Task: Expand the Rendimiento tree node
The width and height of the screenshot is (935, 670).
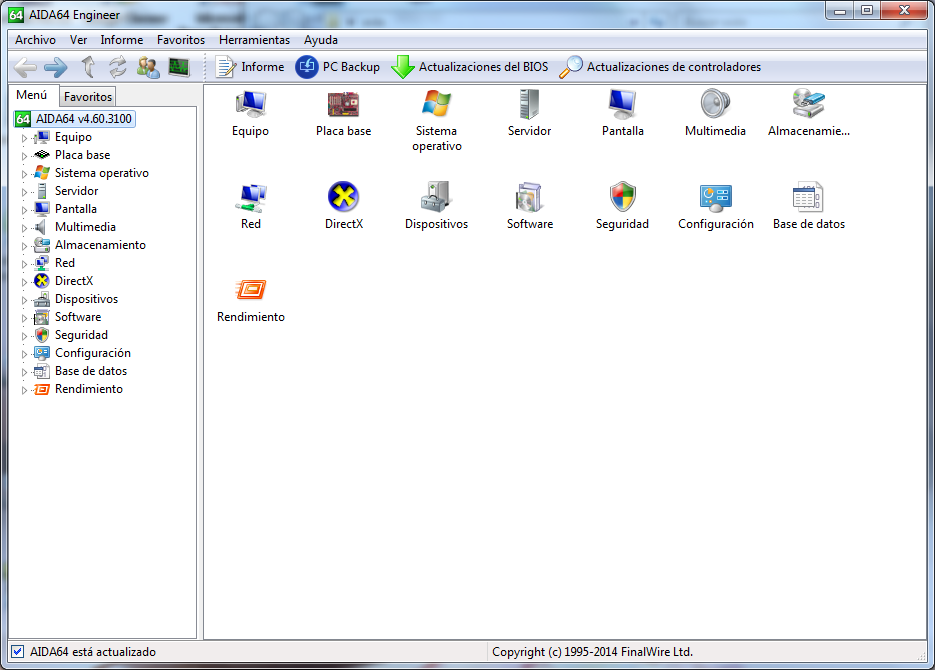Action: pyautogui.click(x=24, y=390)
